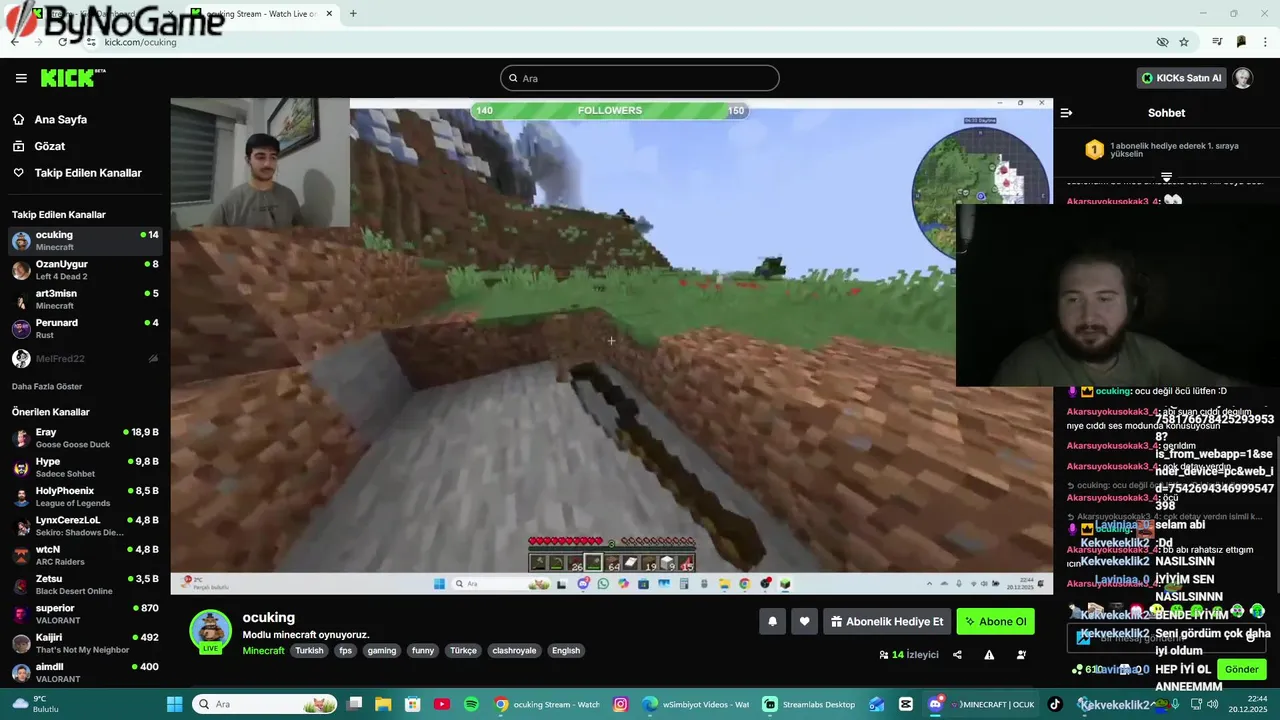1280x720 pixels.
Task: Open Zetsu recommended channel
Action: [85, 584]
